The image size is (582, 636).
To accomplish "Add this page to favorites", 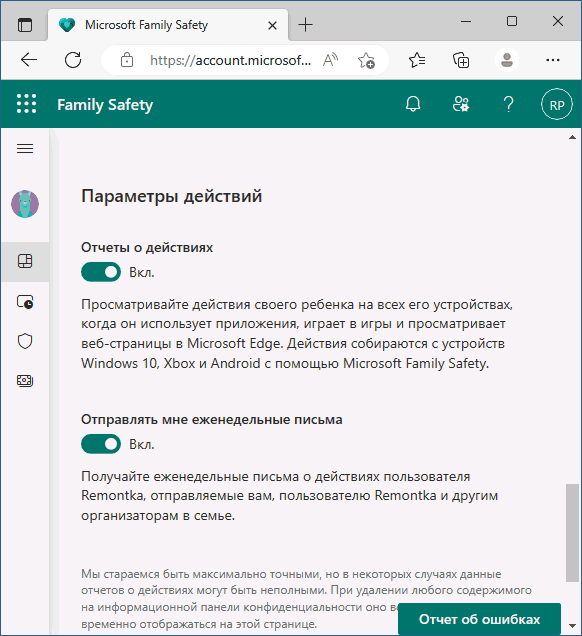I will [x=366, y=60].
